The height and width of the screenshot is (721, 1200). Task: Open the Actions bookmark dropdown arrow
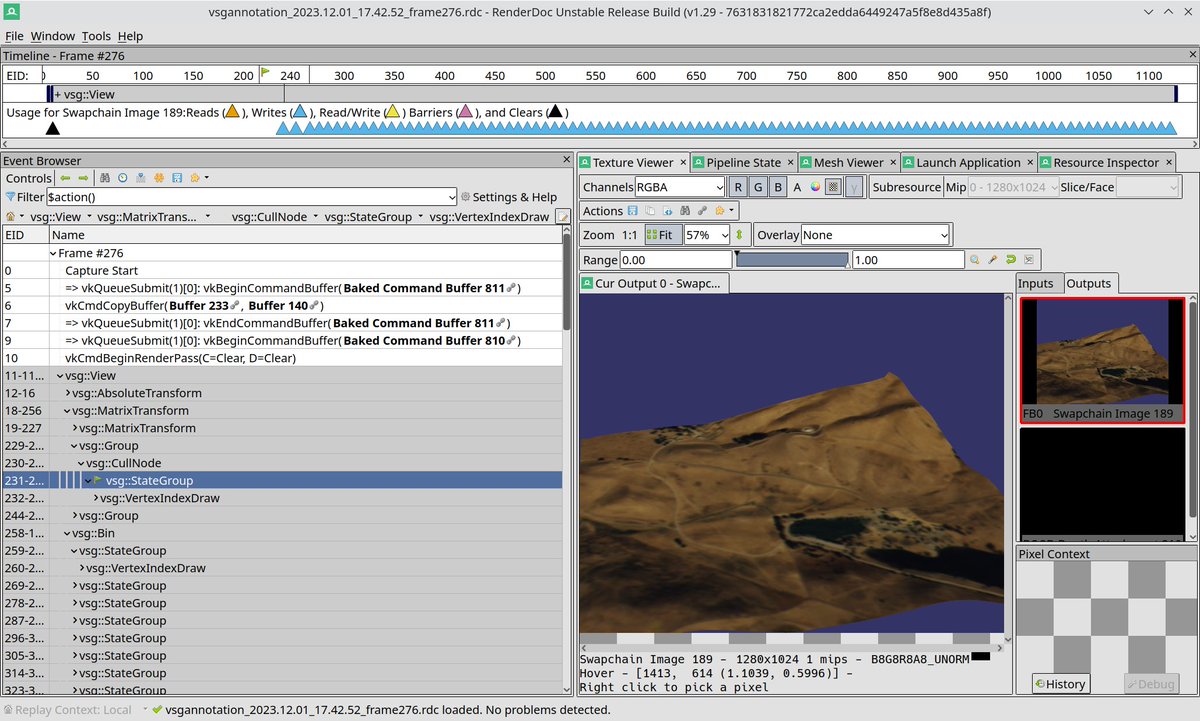coord(731,211)
